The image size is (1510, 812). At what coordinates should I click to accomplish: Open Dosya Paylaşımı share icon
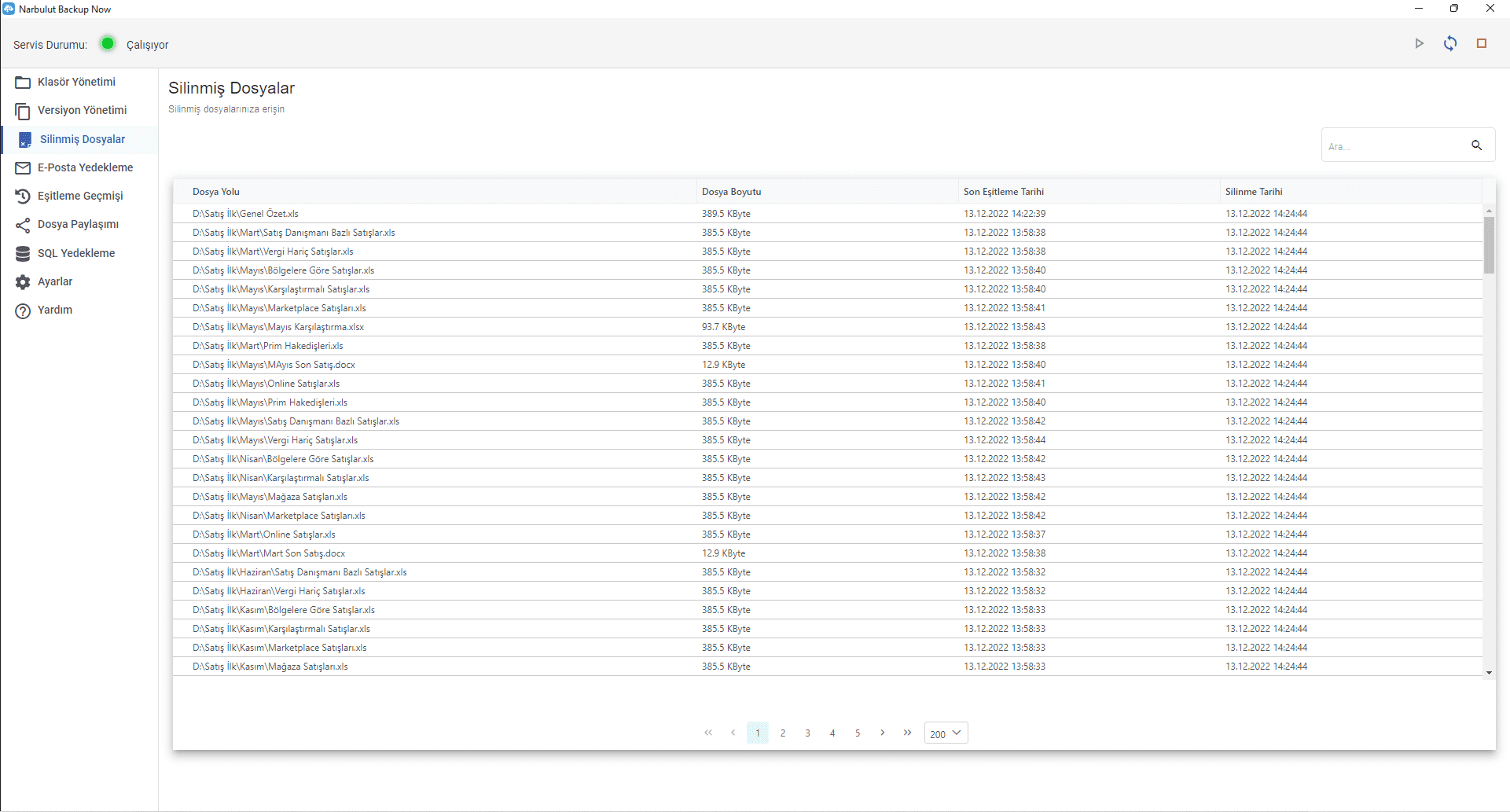pyautogui.click(x=23, y=226)
